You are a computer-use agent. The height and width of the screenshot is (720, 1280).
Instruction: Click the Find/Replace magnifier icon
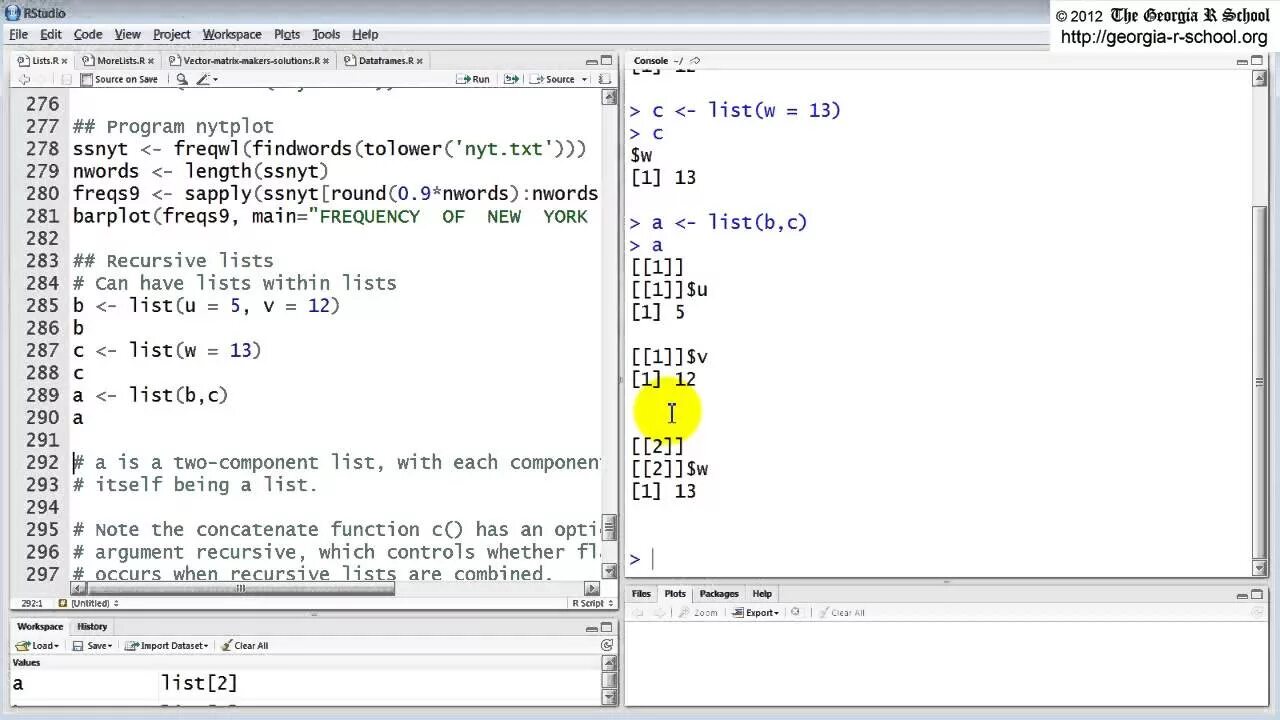(182, 79)
